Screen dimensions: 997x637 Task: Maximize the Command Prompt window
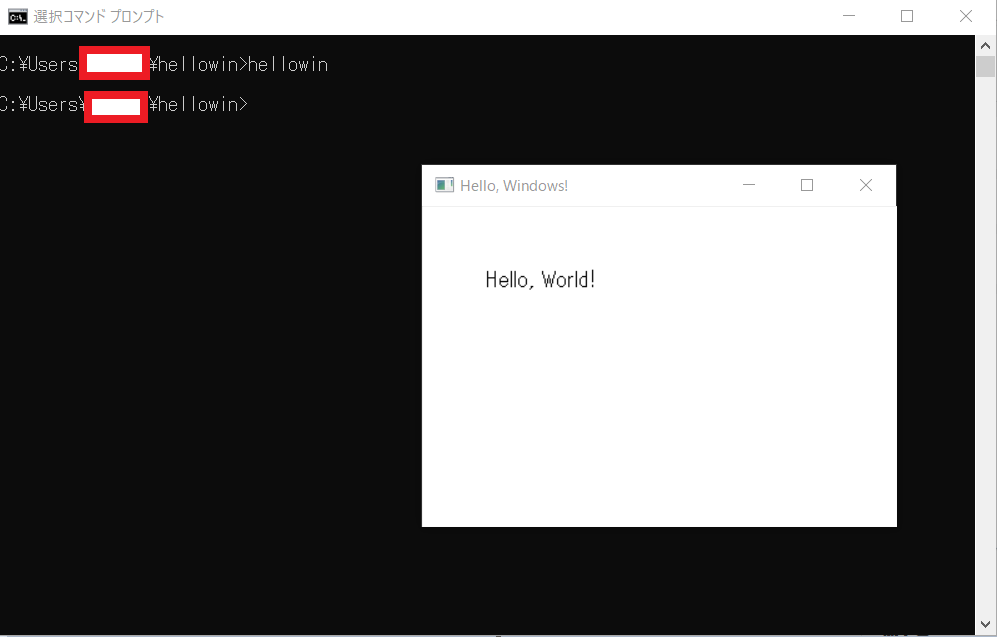click(x=907, y=16)
